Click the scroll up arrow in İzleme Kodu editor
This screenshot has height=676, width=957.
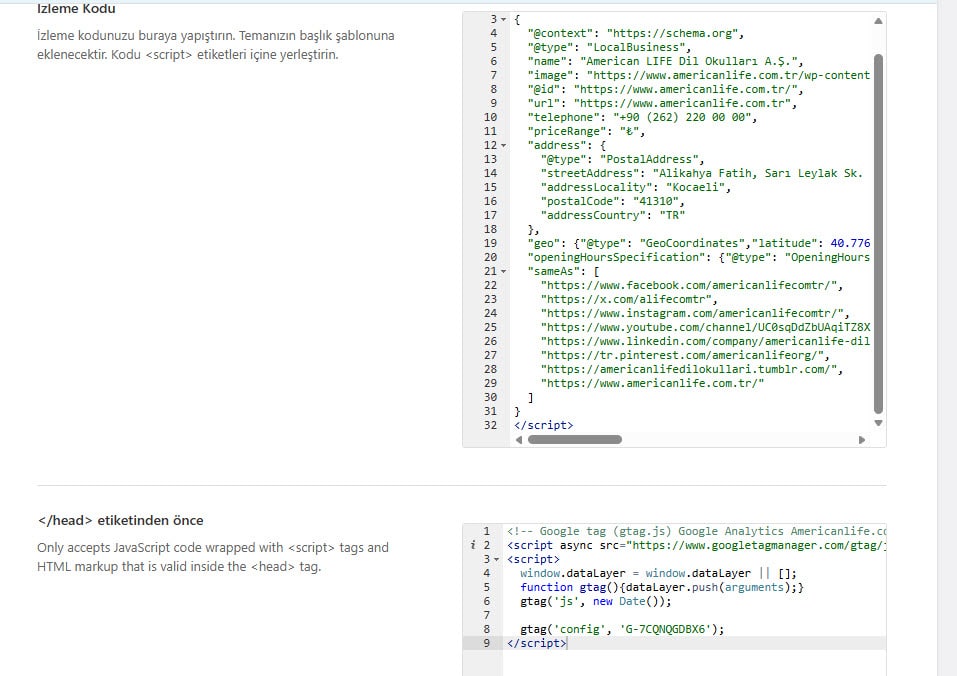pos(878,20)
